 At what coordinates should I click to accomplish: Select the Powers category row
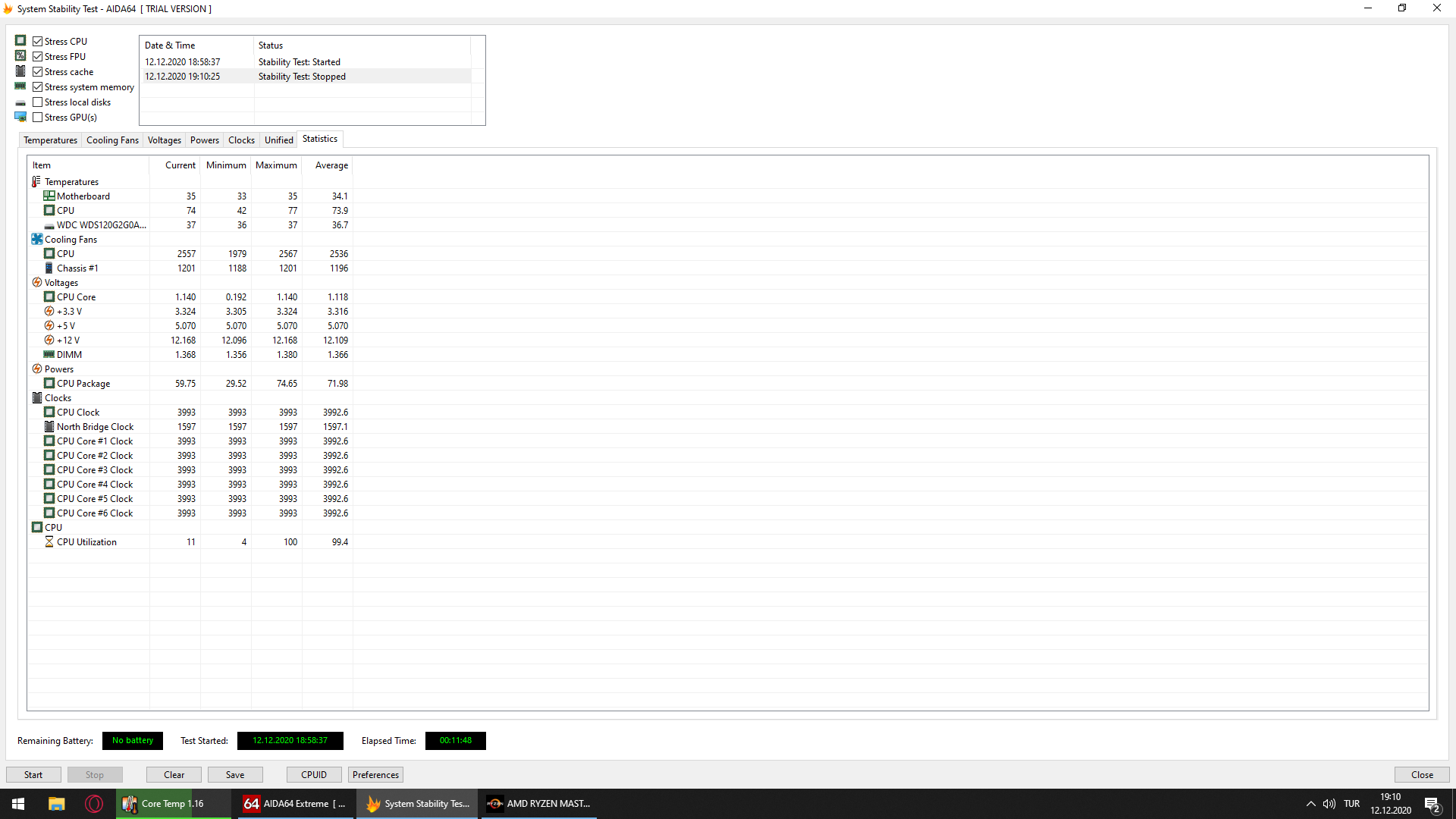tap(59, 369)
